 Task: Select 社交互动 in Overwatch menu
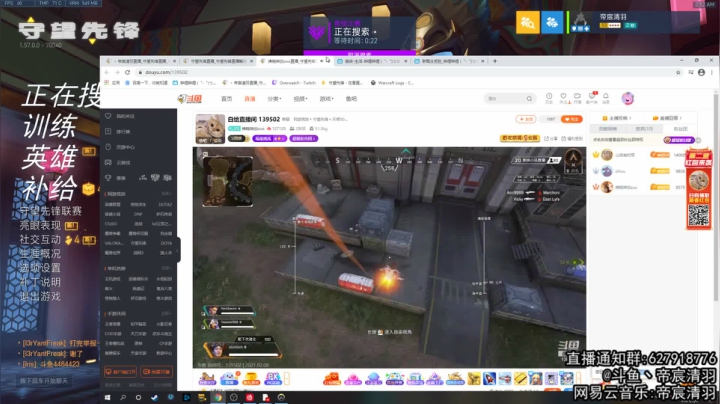pyautogui.click(x=40, y=240)
